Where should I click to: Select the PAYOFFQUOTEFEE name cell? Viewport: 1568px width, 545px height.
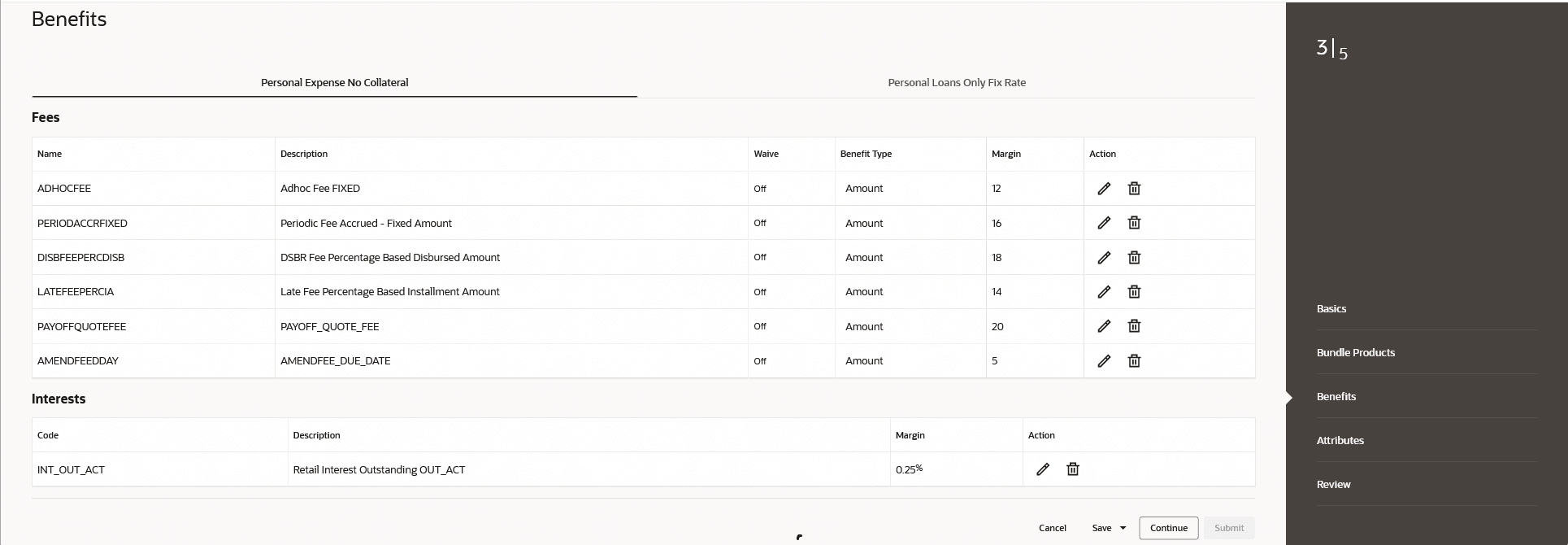pyautogui.click(x=81, y=326)
